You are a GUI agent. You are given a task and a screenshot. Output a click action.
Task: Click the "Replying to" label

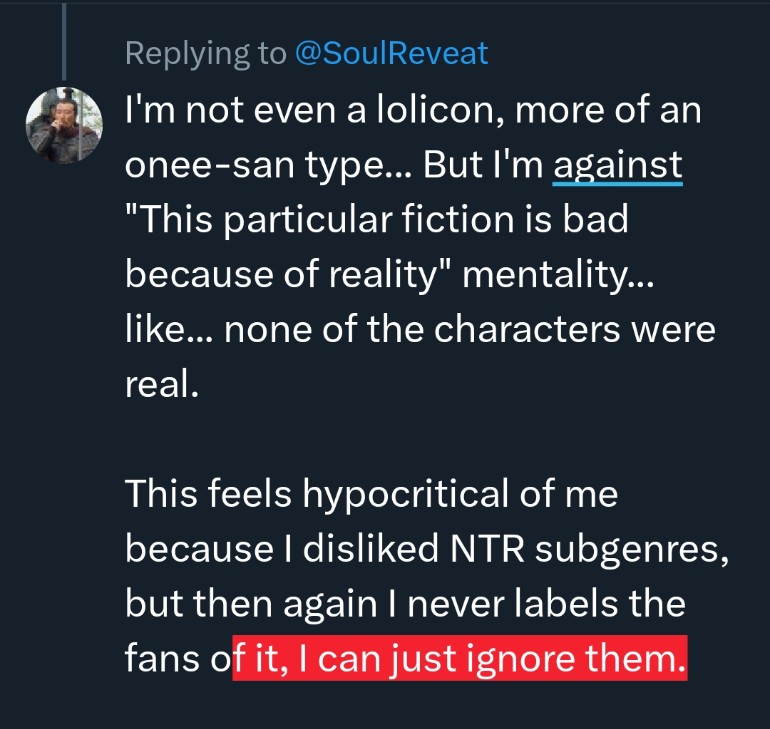tap(205, 53)
